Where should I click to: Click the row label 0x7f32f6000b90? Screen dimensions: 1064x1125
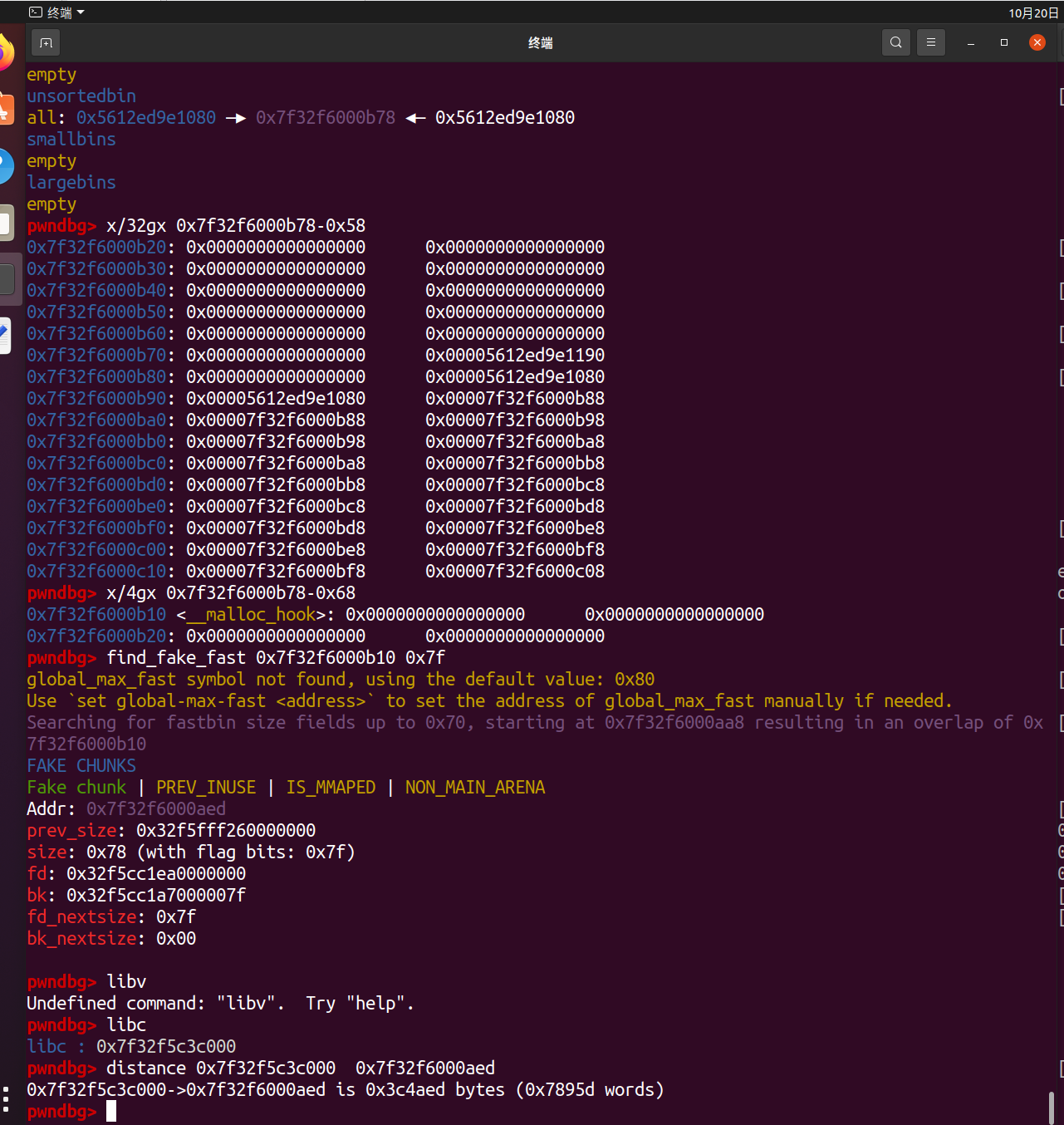point(96,398)
